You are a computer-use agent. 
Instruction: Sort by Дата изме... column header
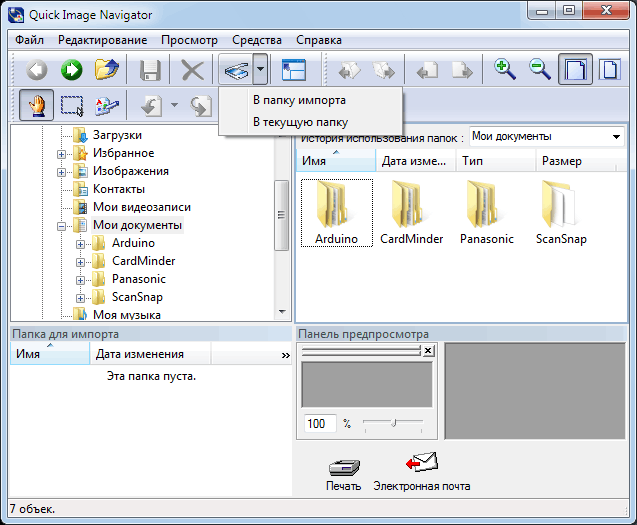[416, 161]
